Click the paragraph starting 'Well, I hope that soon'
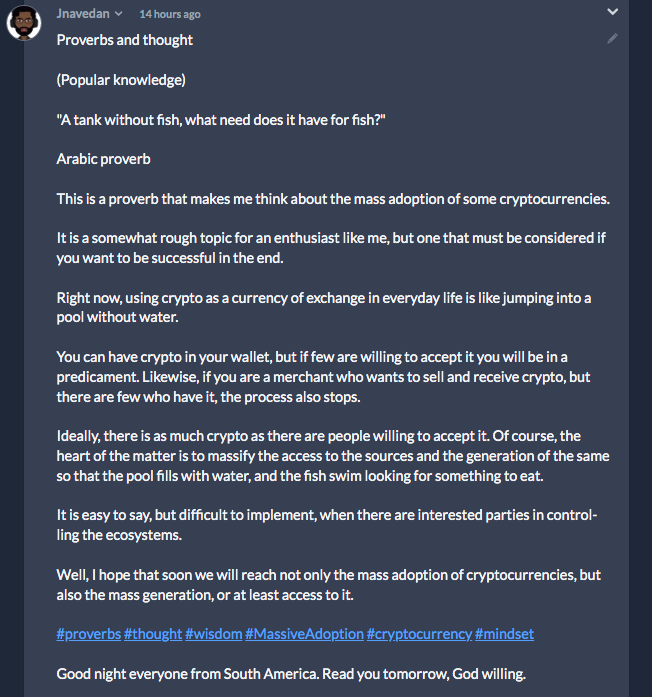Screen dimensions: 652x697 [x=328, y=585]
